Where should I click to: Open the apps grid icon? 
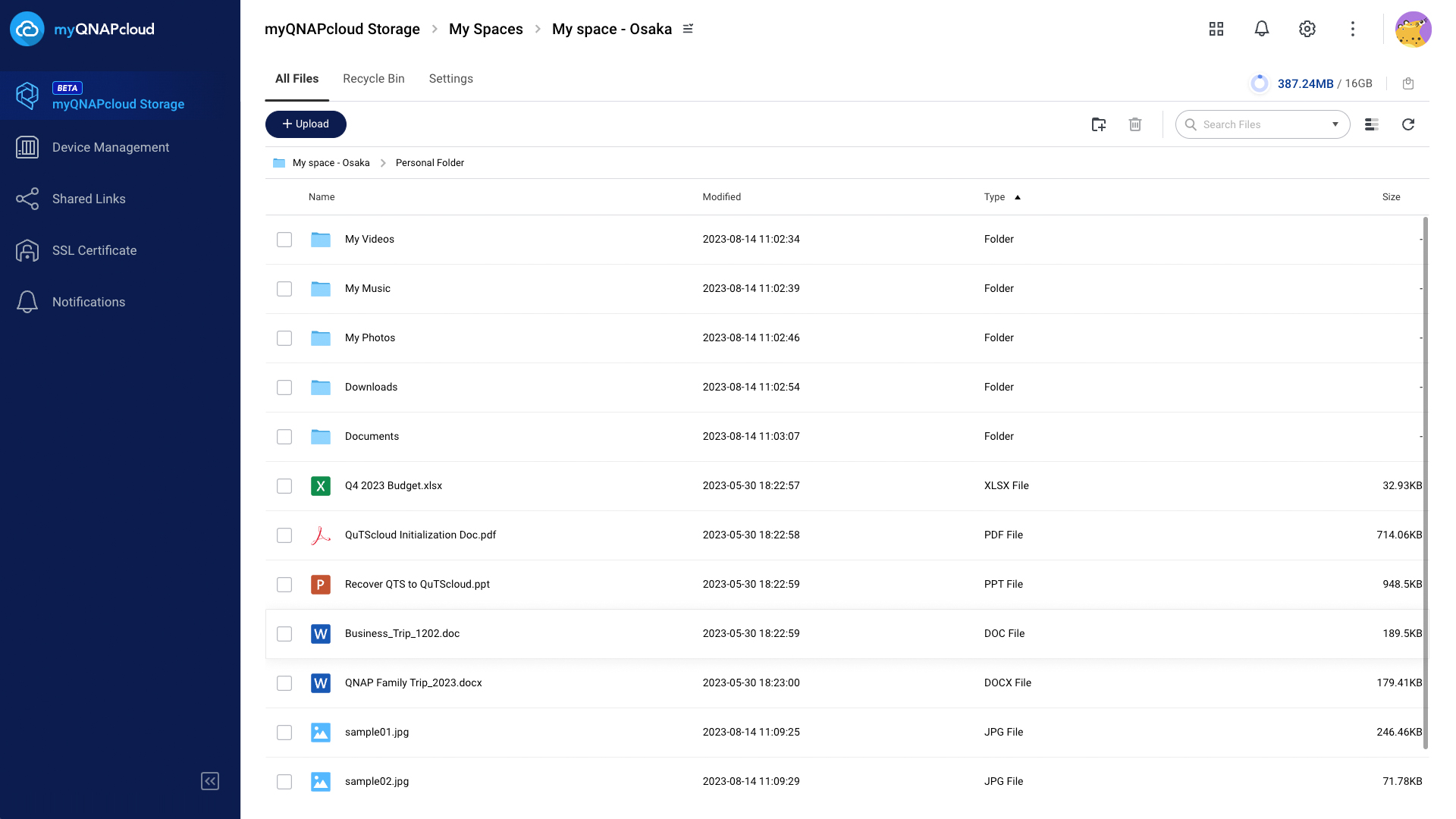[x=1216, y=29]
